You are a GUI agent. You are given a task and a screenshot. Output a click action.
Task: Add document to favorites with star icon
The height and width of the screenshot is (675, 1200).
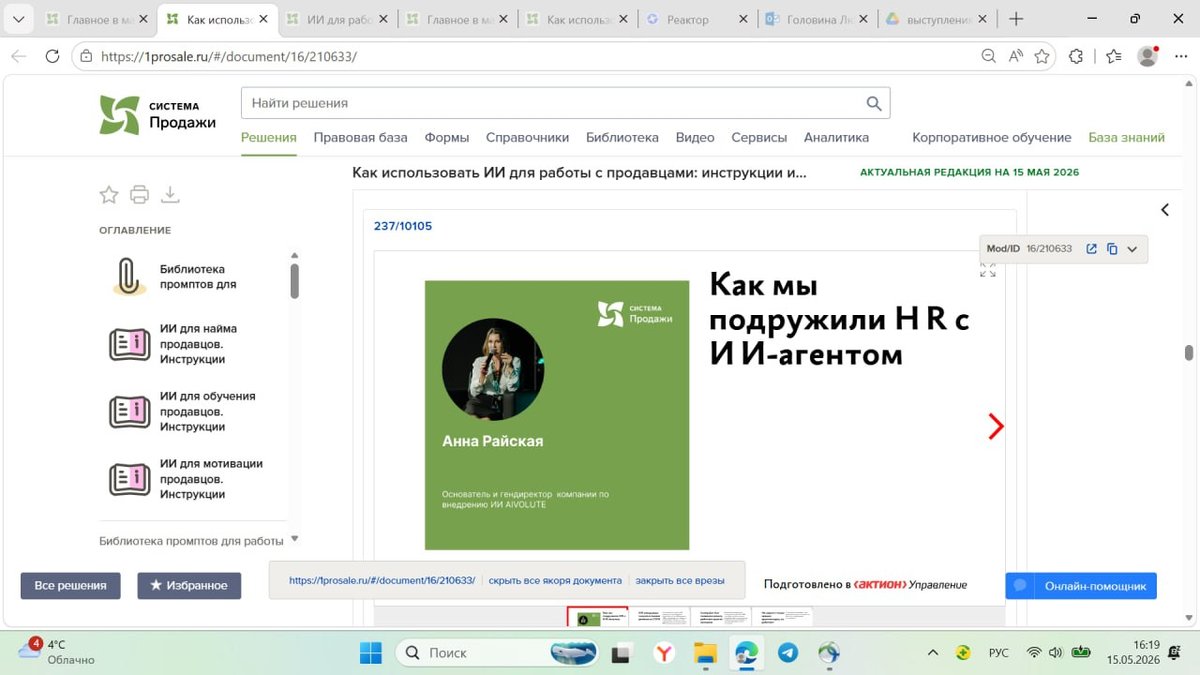[109, 195]
